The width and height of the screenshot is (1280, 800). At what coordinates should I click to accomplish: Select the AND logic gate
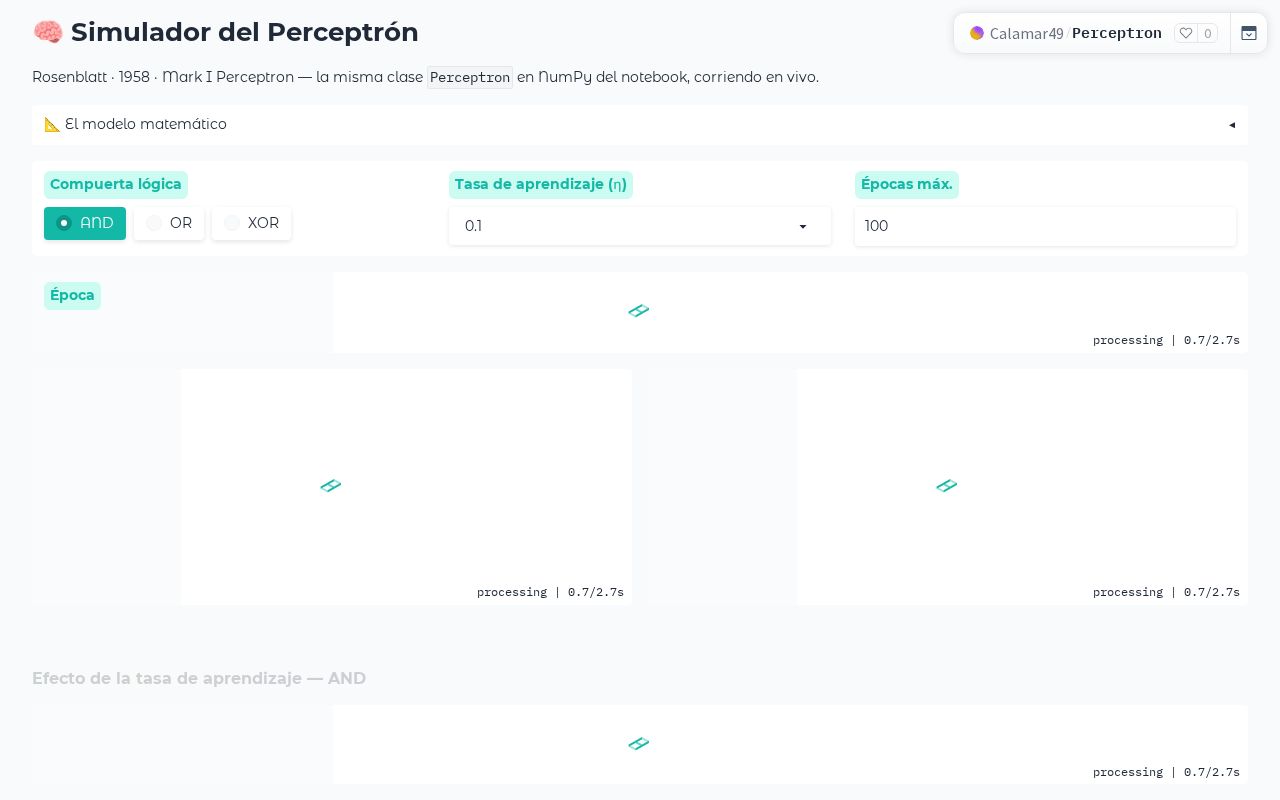tap(85, 223)
